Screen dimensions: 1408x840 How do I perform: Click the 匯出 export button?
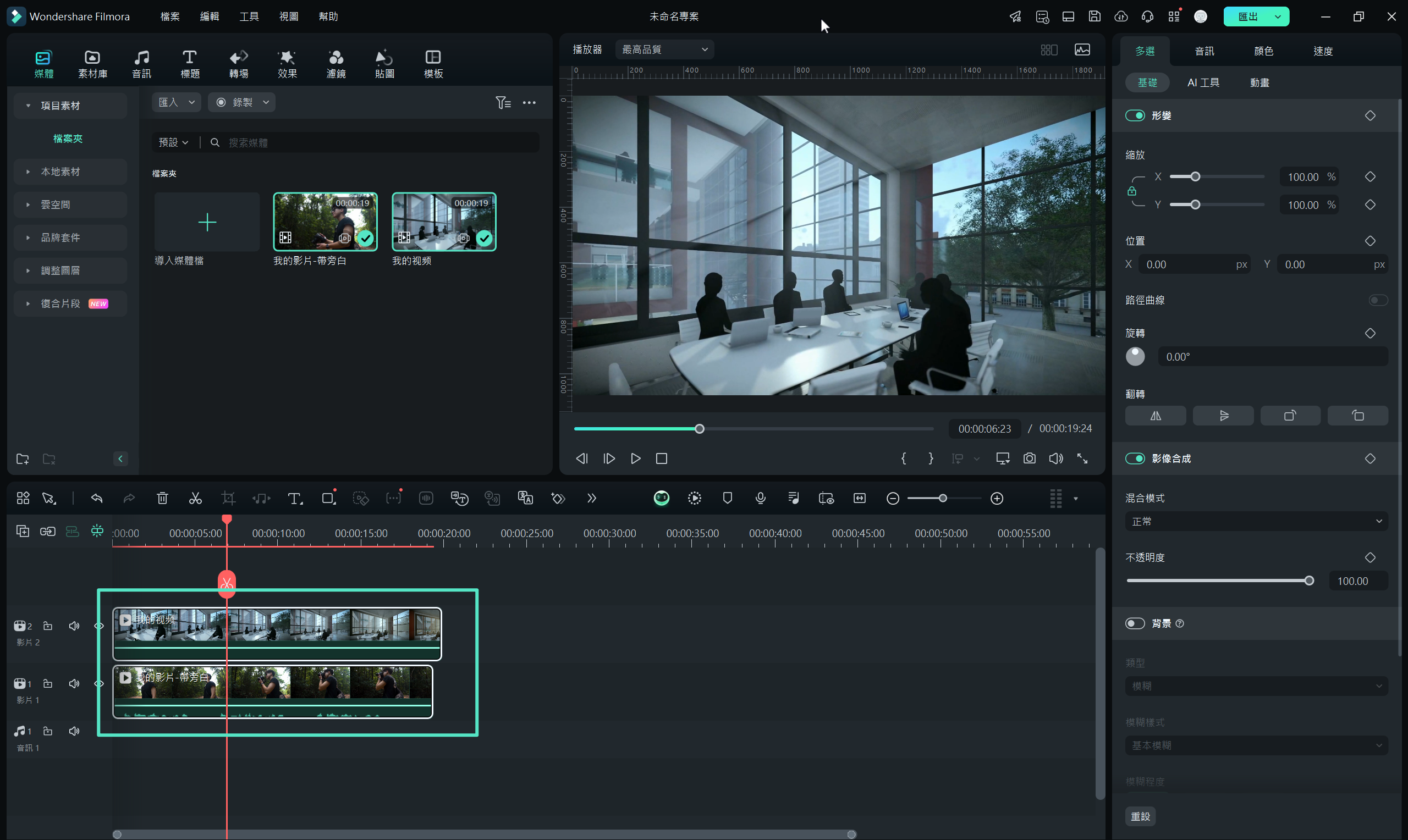point(1247,16)
